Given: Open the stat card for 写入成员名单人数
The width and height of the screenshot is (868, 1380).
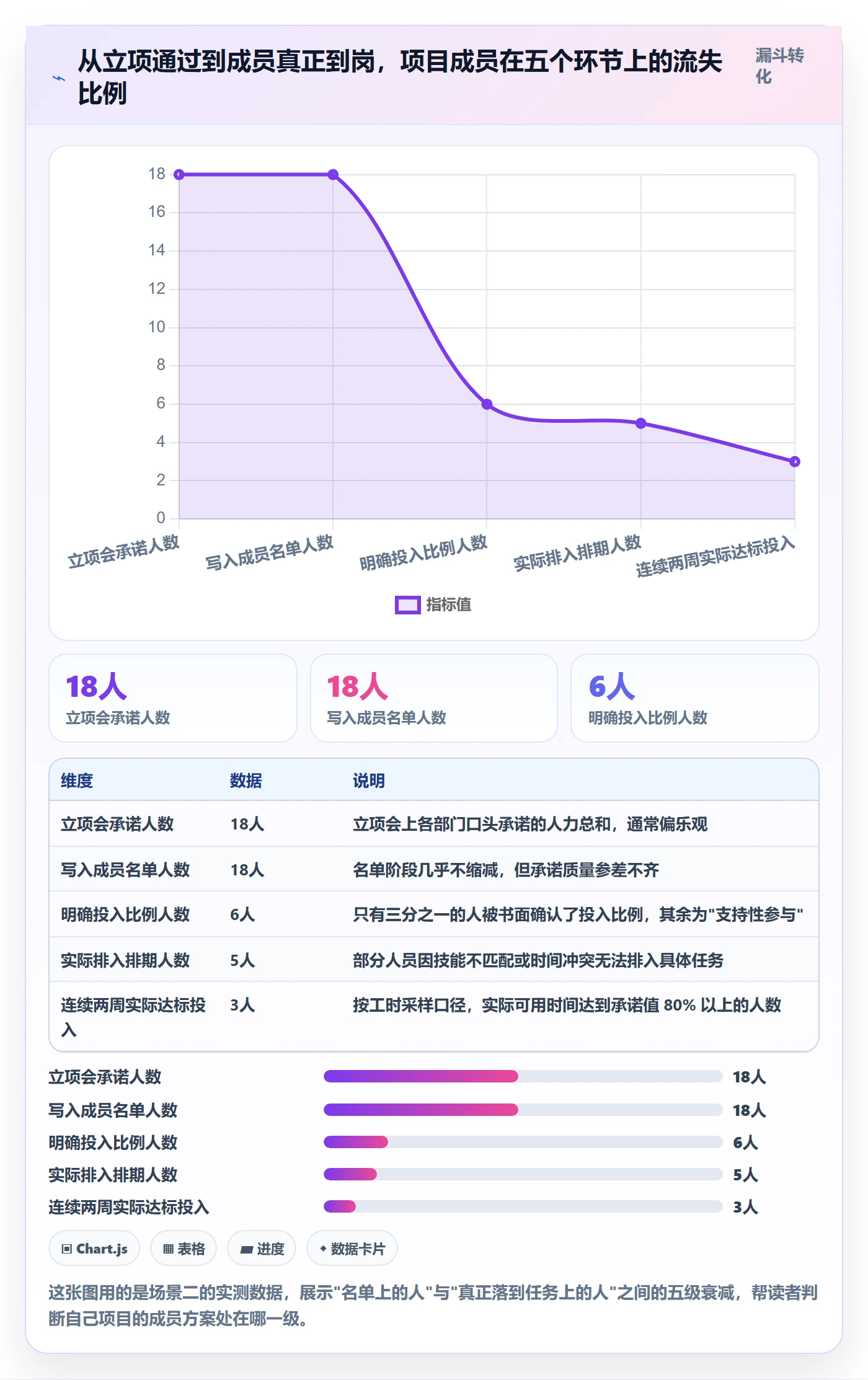Looking at the screenshot, I should click(x=434, y=698).
